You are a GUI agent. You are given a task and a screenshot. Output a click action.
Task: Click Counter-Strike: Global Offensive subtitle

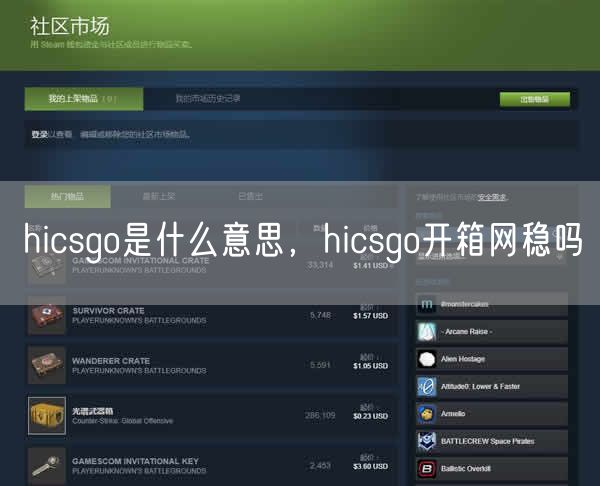(x=122, y=421)
